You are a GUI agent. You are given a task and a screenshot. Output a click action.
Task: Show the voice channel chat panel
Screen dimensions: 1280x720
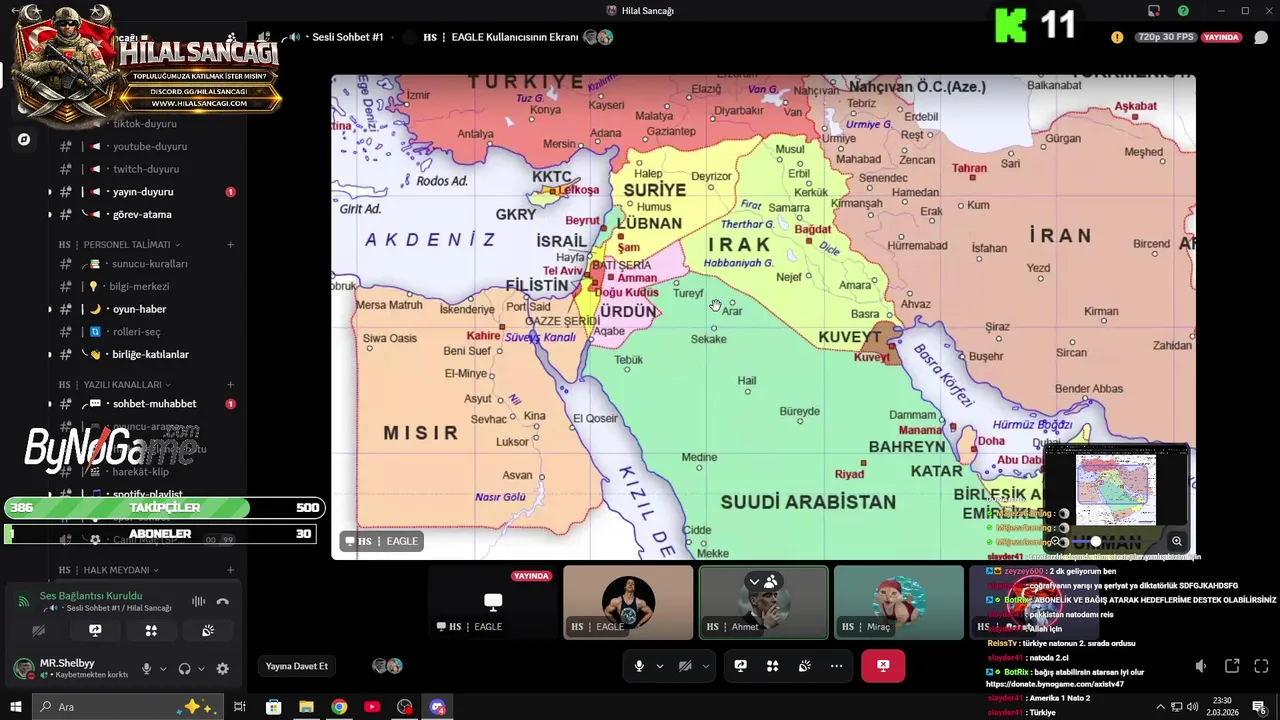[1261, 38]
